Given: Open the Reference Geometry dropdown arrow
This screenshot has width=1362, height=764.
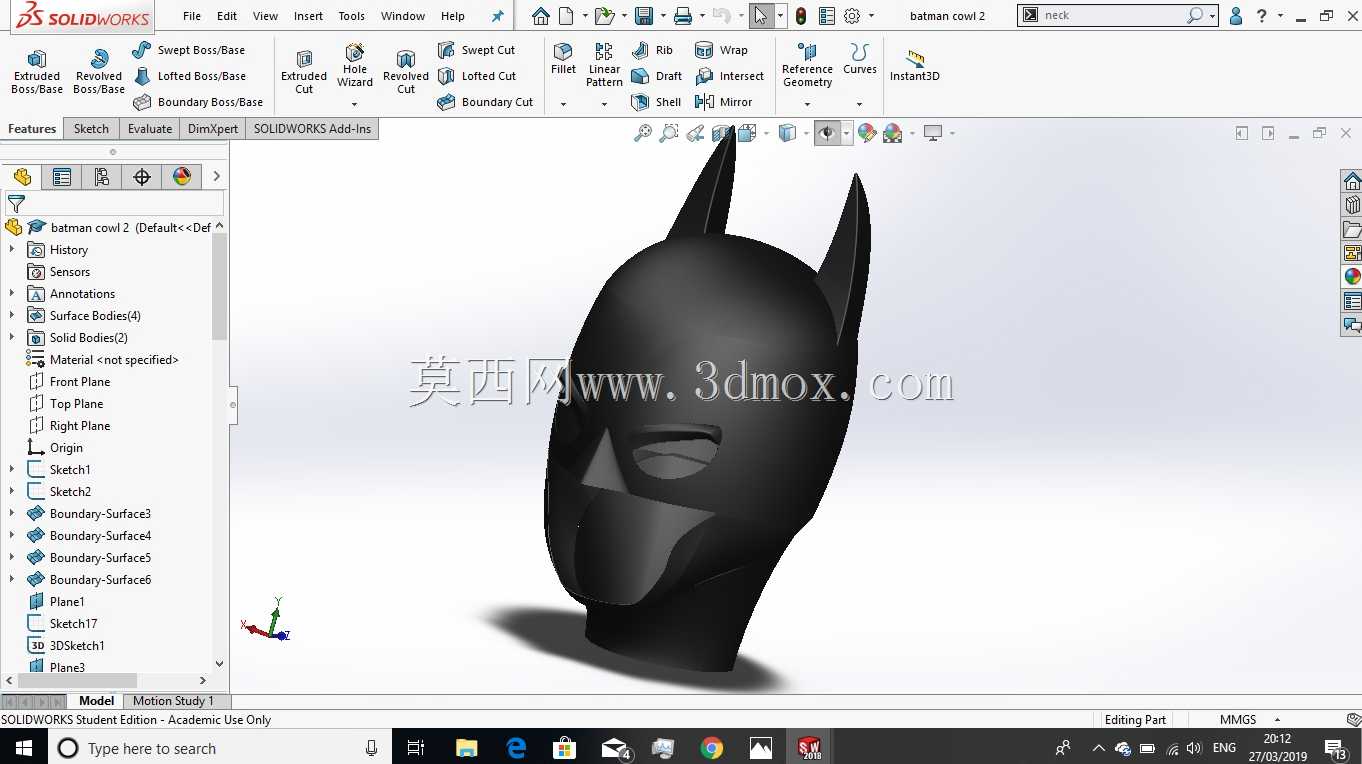Looking at the screenshot, I should [807, 104].
